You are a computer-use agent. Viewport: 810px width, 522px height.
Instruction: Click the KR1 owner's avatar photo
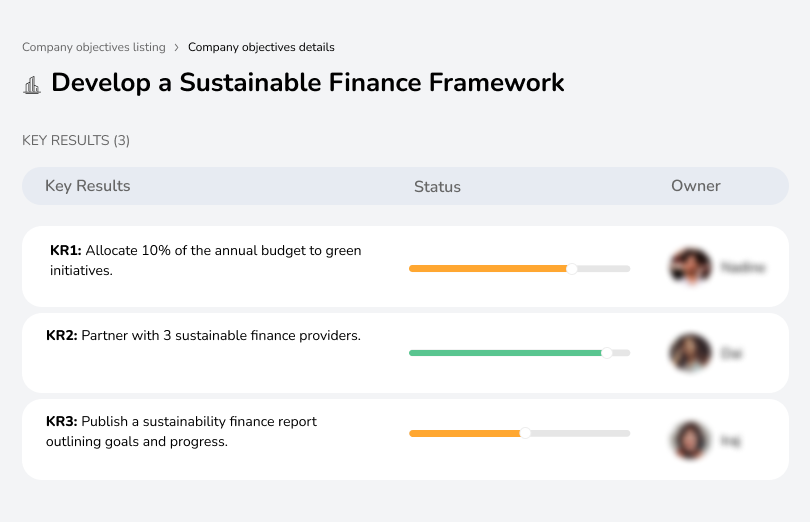[x=690, y=267]
